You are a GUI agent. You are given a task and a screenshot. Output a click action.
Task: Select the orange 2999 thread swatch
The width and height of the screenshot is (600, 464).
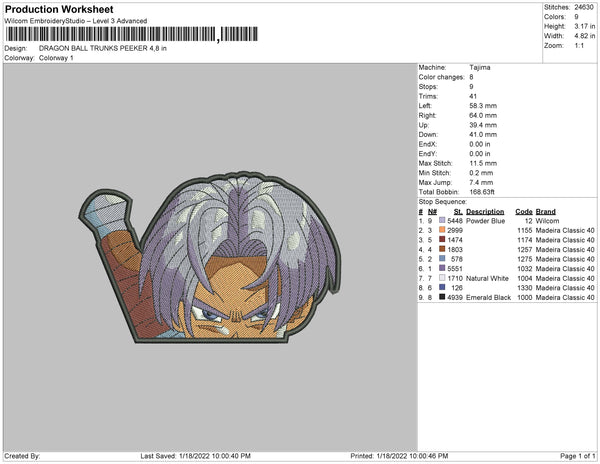(x=442, y=230)
